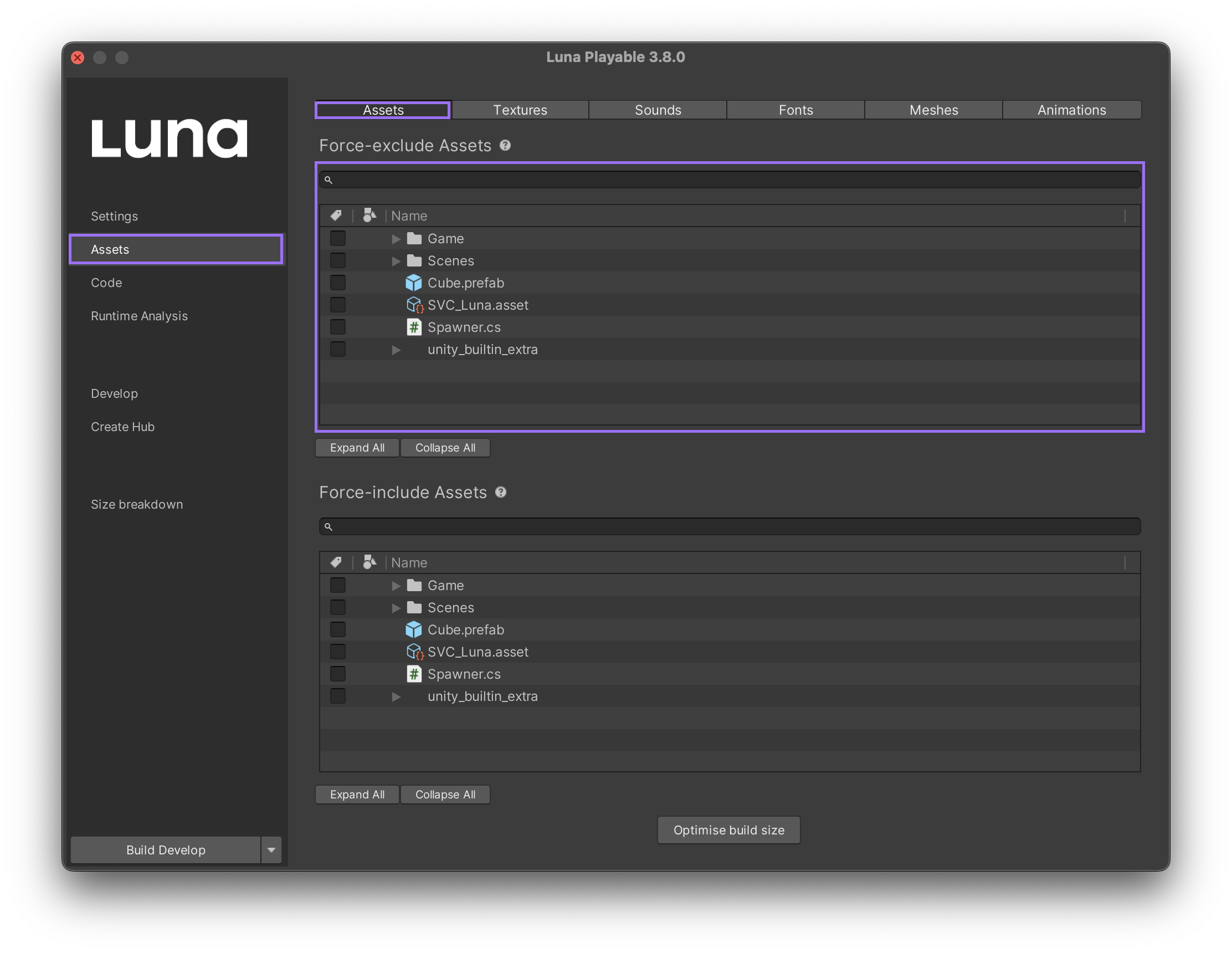Image resolution: width=1232 pixels, height=953 pixels.
Task: Click Expand All under Force-include Assets
Action: coord(357,795)
